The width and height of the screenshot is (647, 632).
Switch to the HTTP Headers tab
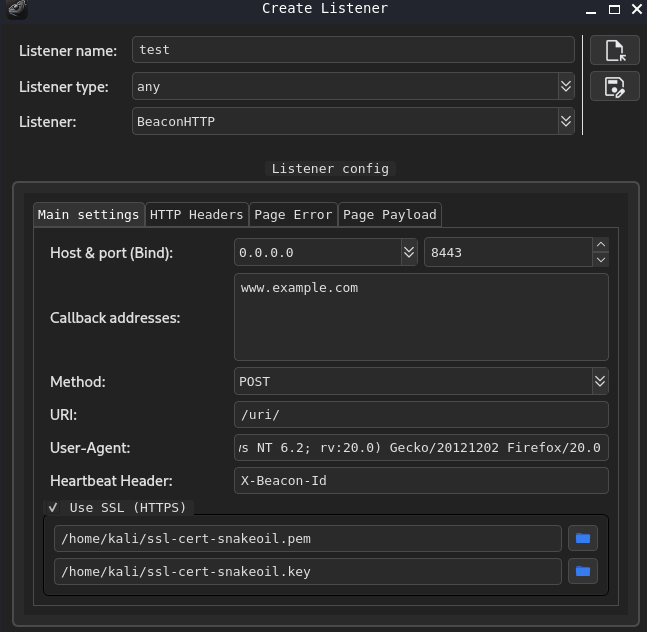[196, 214]
